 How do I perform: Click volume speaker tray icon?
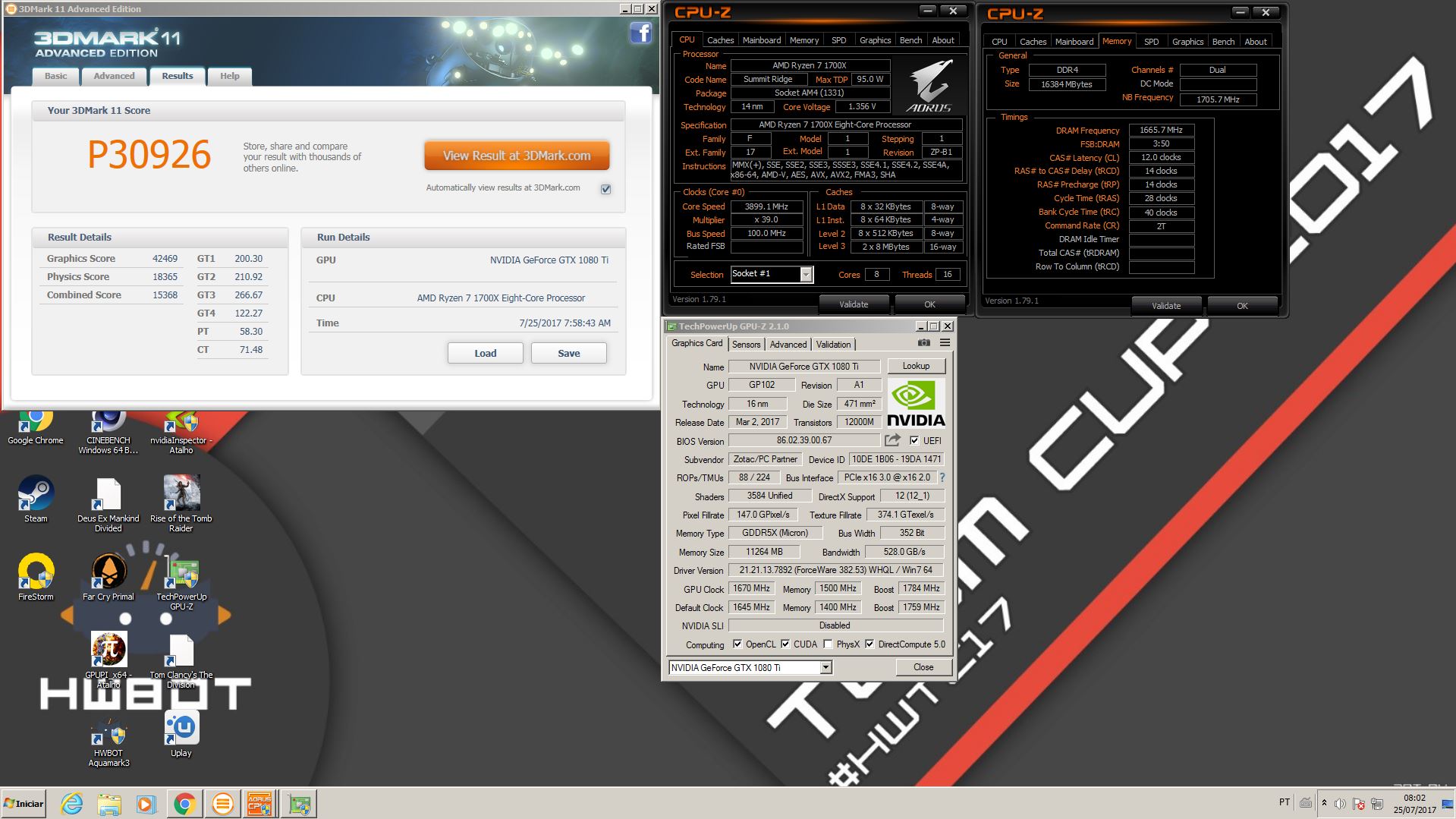1340,804
